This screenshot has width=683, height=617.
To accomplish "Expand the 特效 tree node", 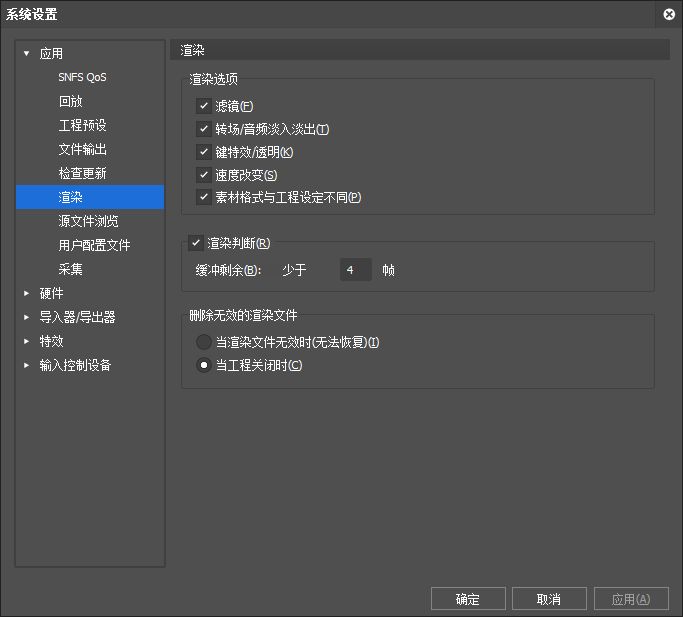I will click(x=27, y=341).
